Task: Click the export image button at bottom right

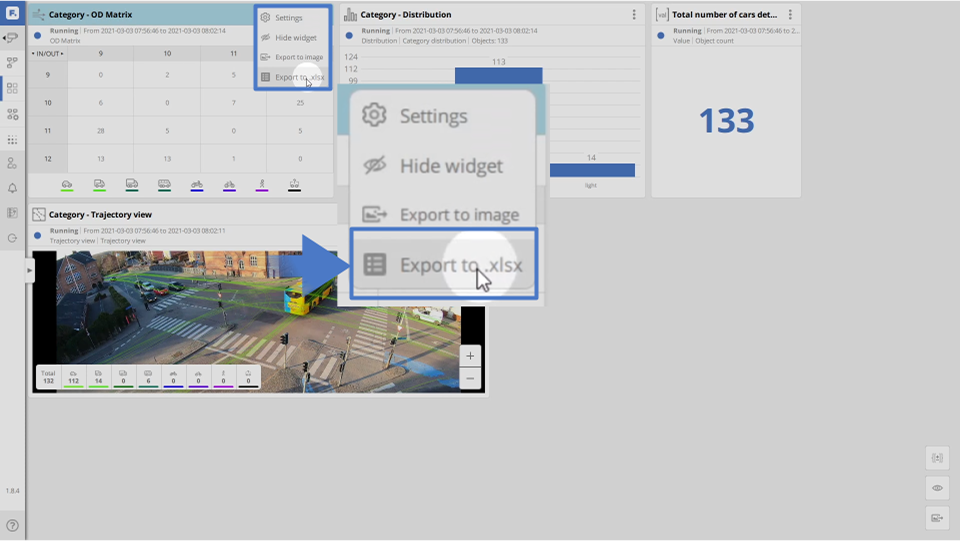Action: pyautogui.click(x=937, y=518)
